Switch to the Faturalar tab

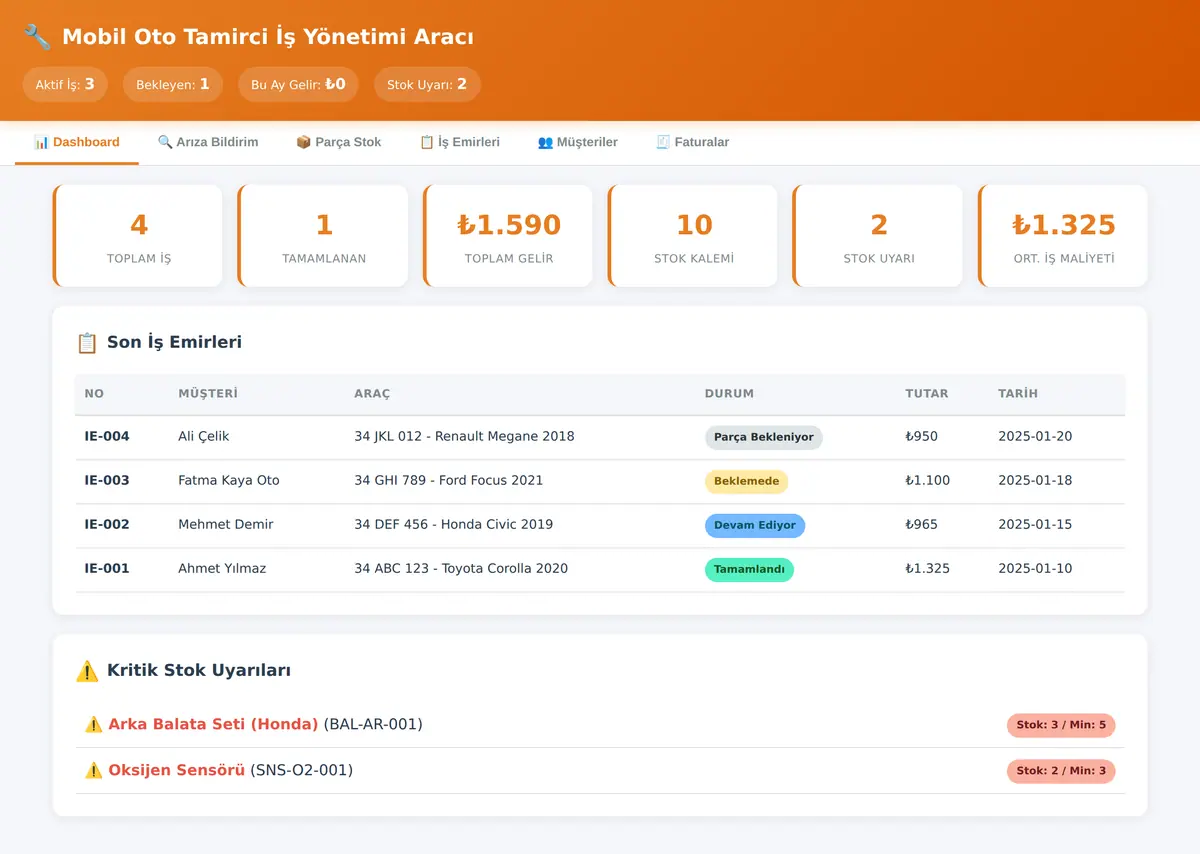[x=692, y=142]
